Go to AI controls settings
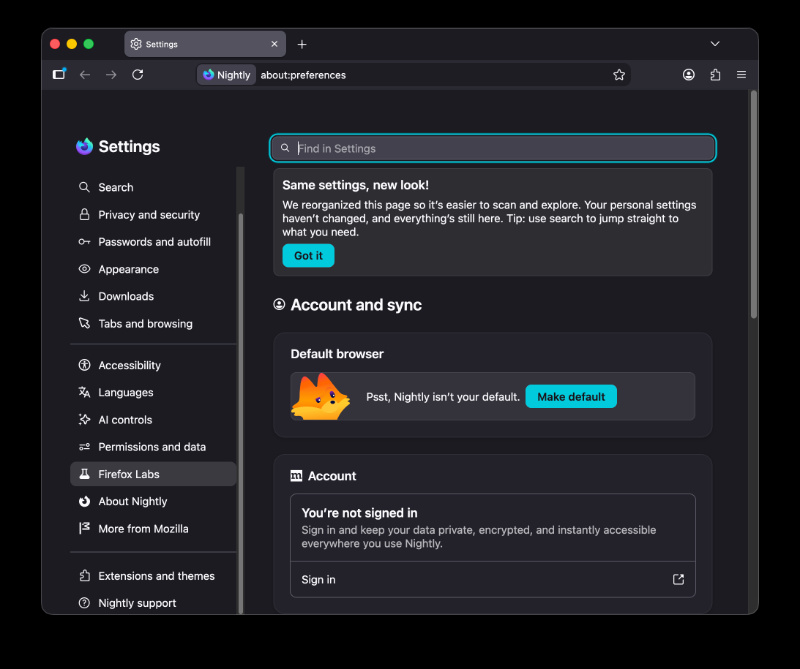The height and width of the screenshot is (669, 800). 153,420
